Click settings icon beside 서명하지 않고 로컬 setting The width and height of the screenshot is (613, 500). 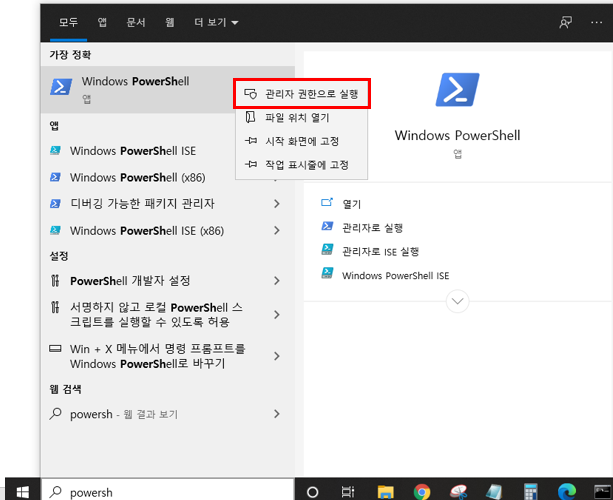[x=55, y=307]
